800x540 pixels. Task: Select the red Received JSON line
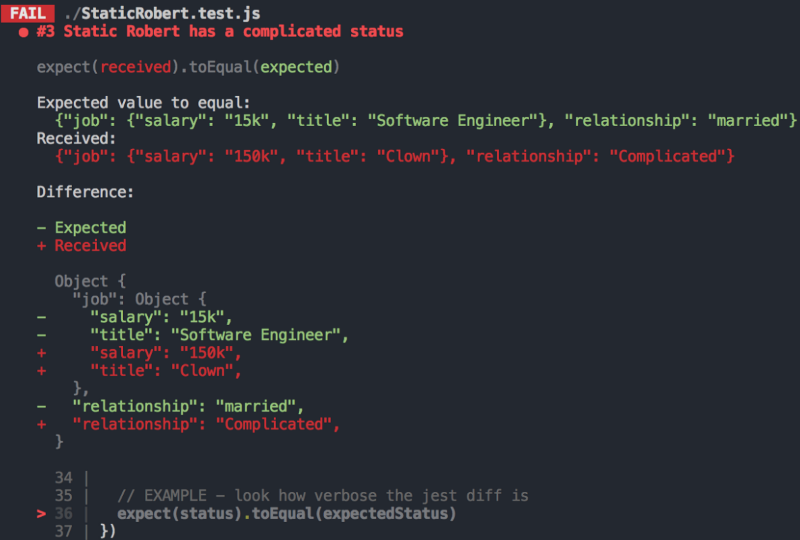(x=394, y=156)
